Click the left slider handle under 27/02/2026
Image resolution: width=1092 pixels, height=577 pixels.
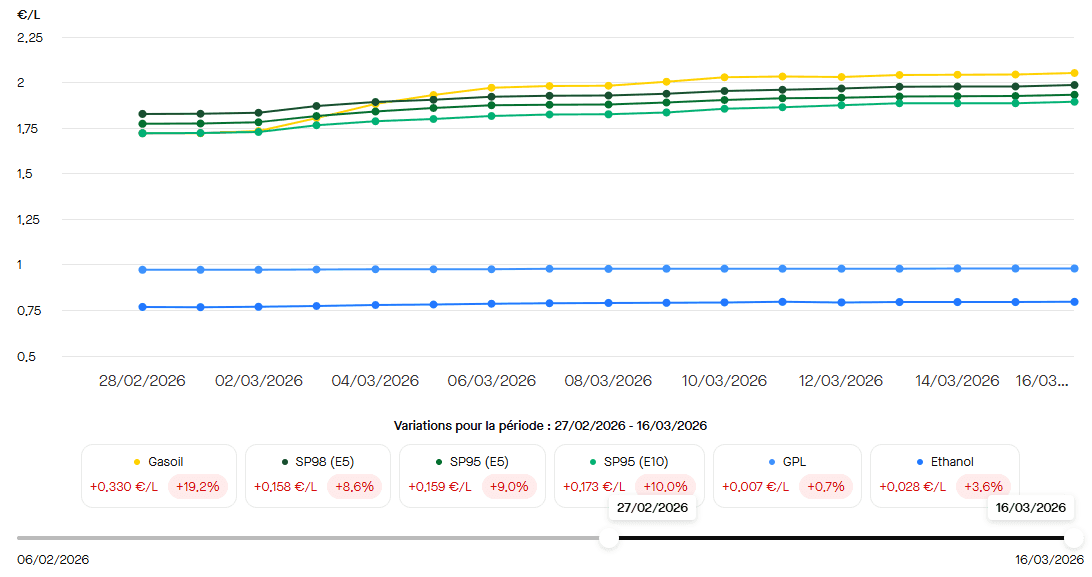coord(608,538)
